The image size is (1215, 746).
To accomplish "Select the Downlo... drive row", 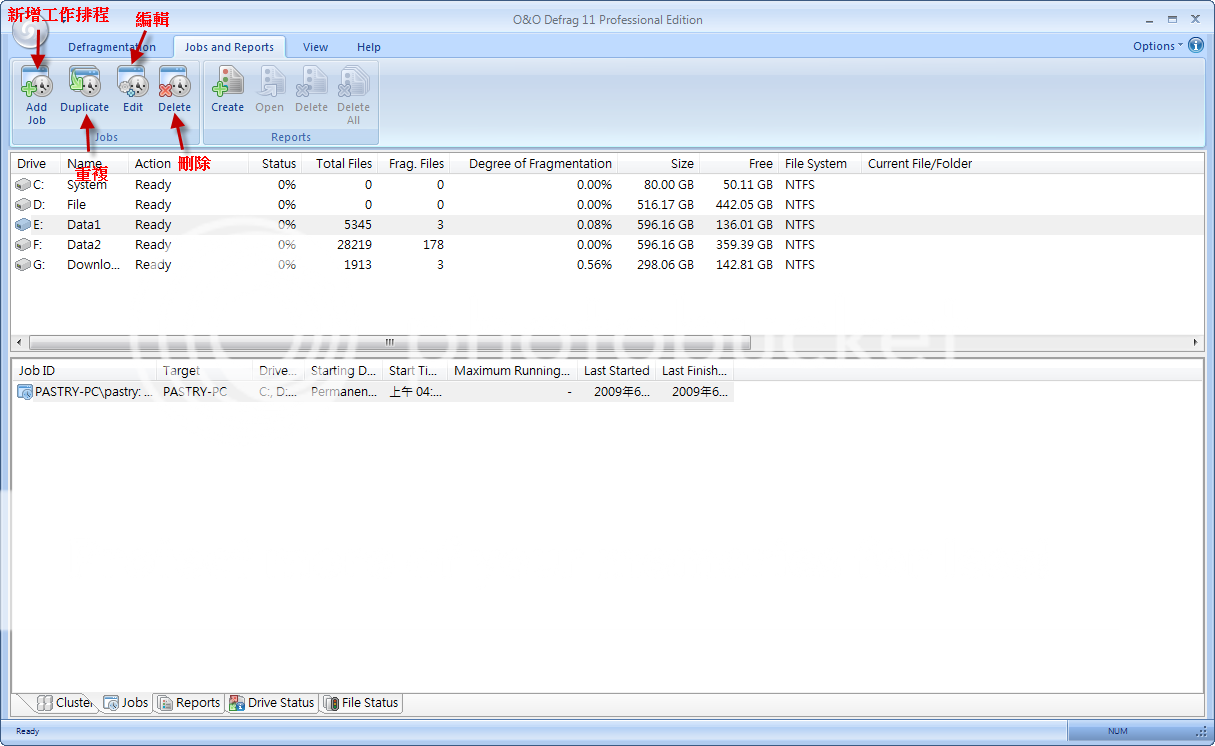I will pyautogui.click(x=606, y=265).
